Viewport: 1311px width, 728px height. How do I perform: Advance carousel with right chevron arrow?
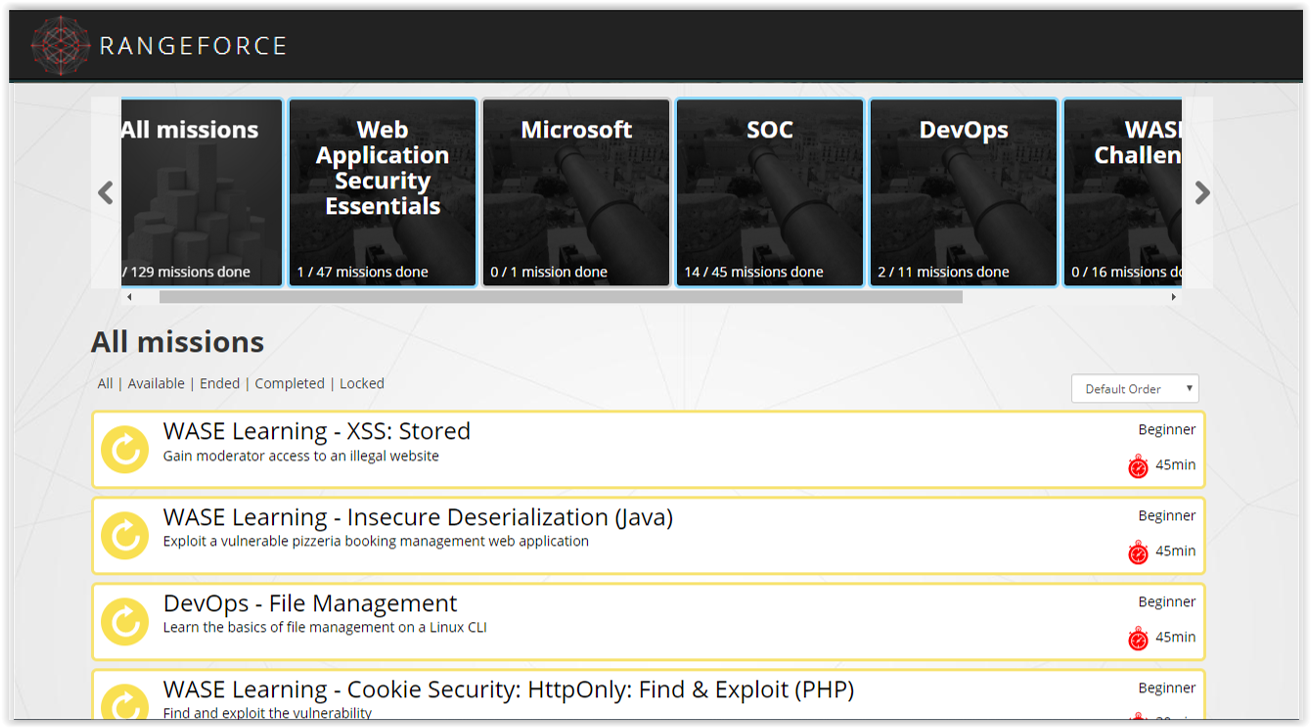click(x=1202, y=193)
